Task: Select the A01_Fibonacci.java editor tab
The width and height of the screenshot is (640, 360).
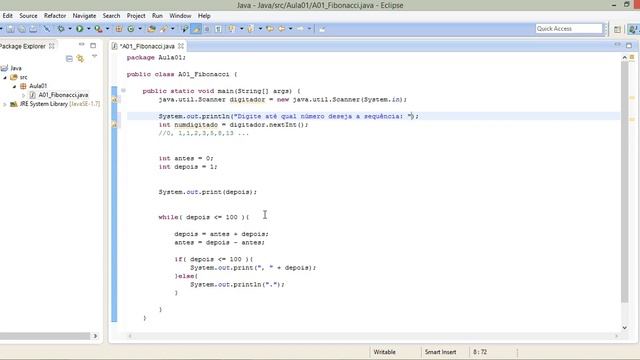Action: [x=147, y=46]
